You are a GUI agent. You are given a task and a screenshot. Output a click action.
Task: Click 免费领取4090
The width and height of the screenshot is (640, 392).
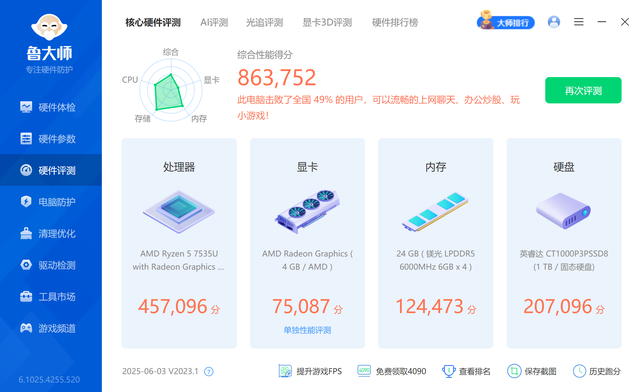pos(391,371)
